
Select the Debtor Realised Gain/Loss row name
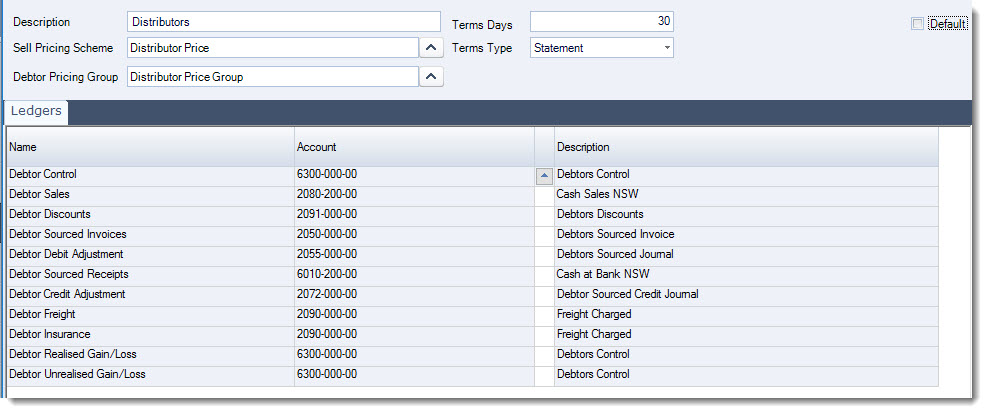[x=72, y=354]
